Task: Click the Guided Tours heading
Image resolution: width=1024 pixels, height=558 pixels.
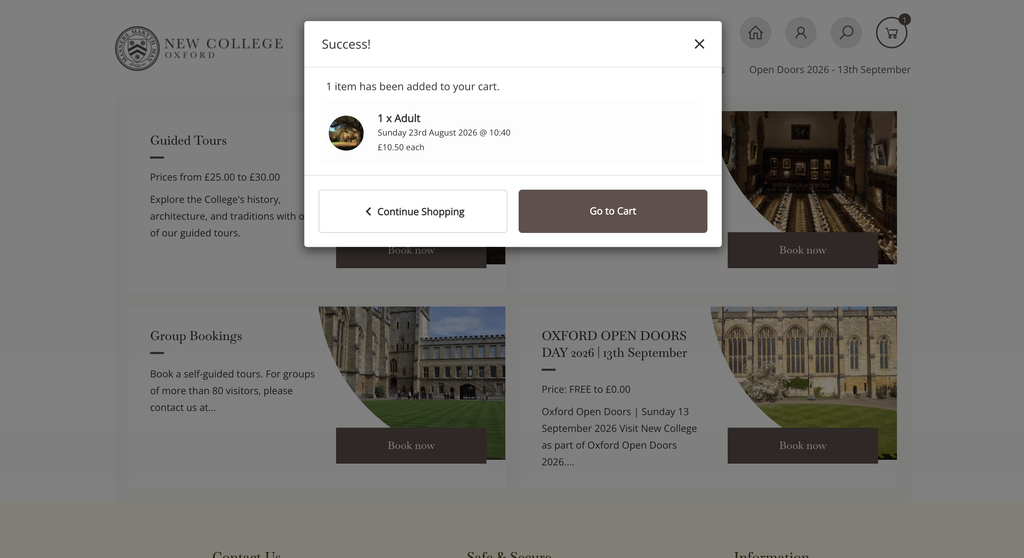Action: pyautogui.click(x=188, y=140)
